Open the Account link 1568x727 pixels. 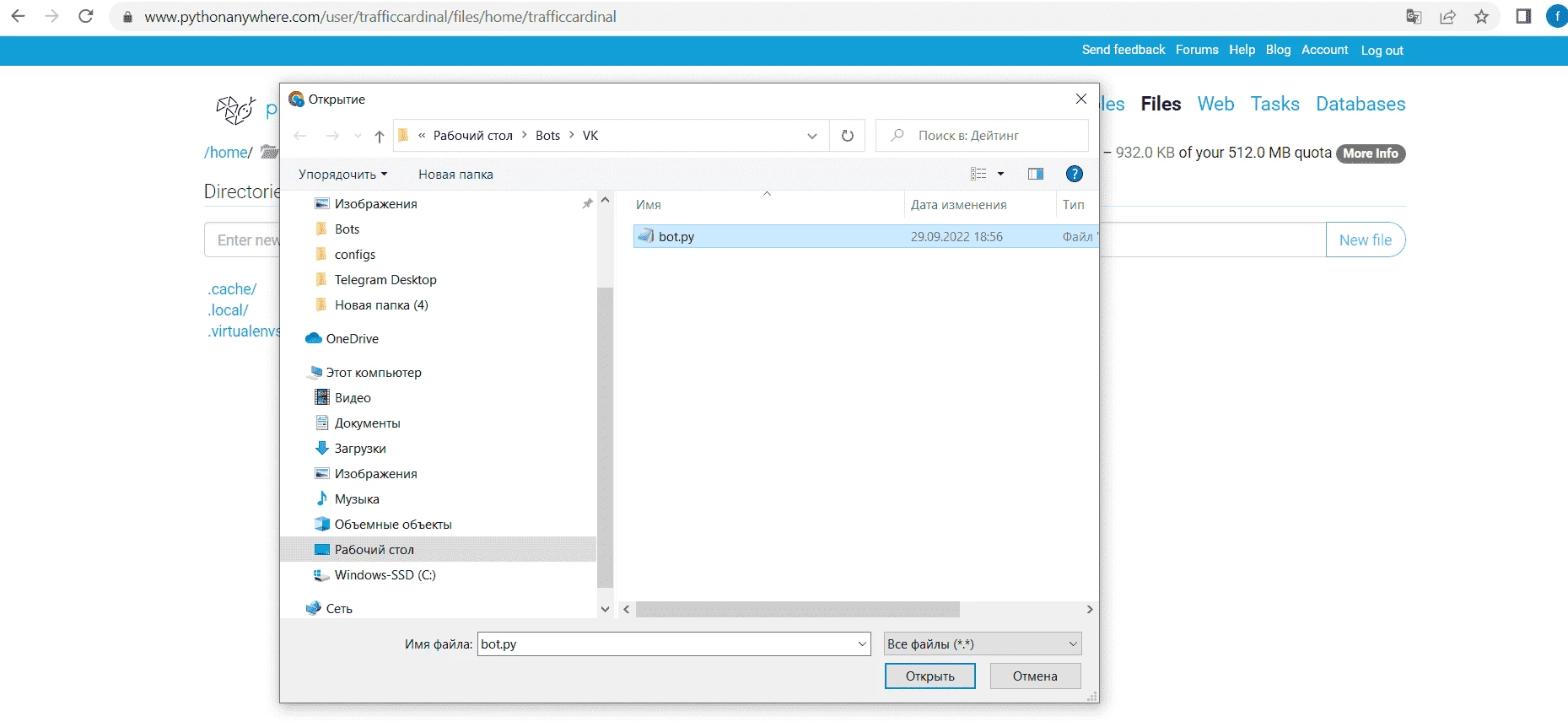[x=1324, y=50]
